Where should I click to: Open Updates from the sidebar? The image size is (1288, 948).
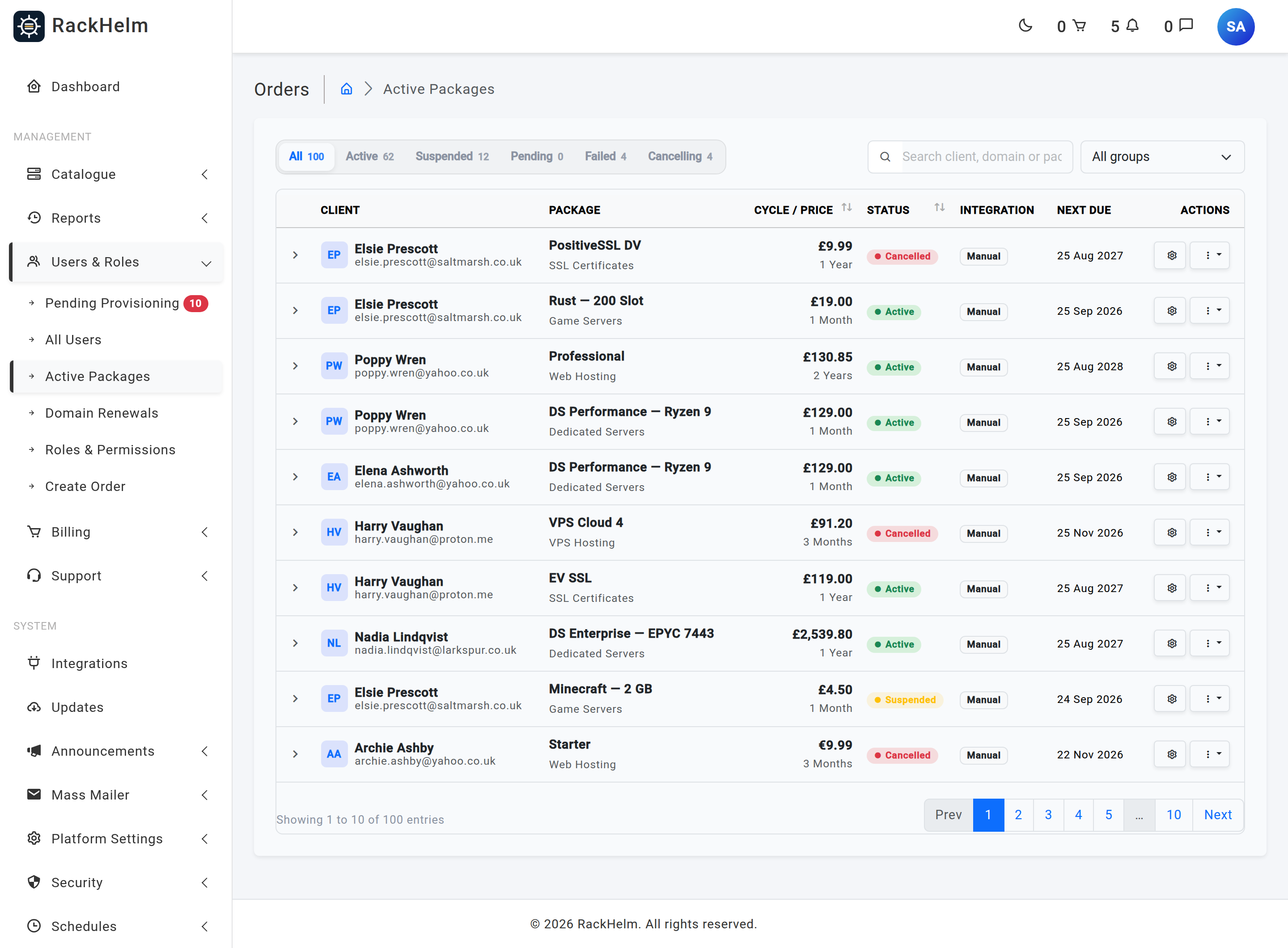pos(116,707)
